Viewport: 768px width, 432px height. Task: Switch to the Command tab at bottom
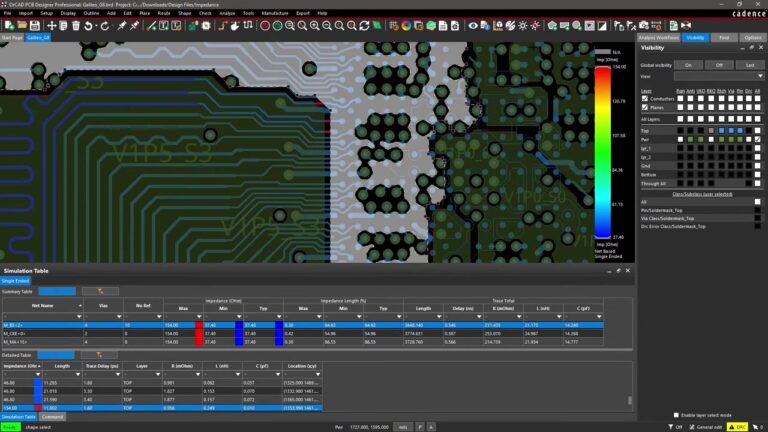52,417
